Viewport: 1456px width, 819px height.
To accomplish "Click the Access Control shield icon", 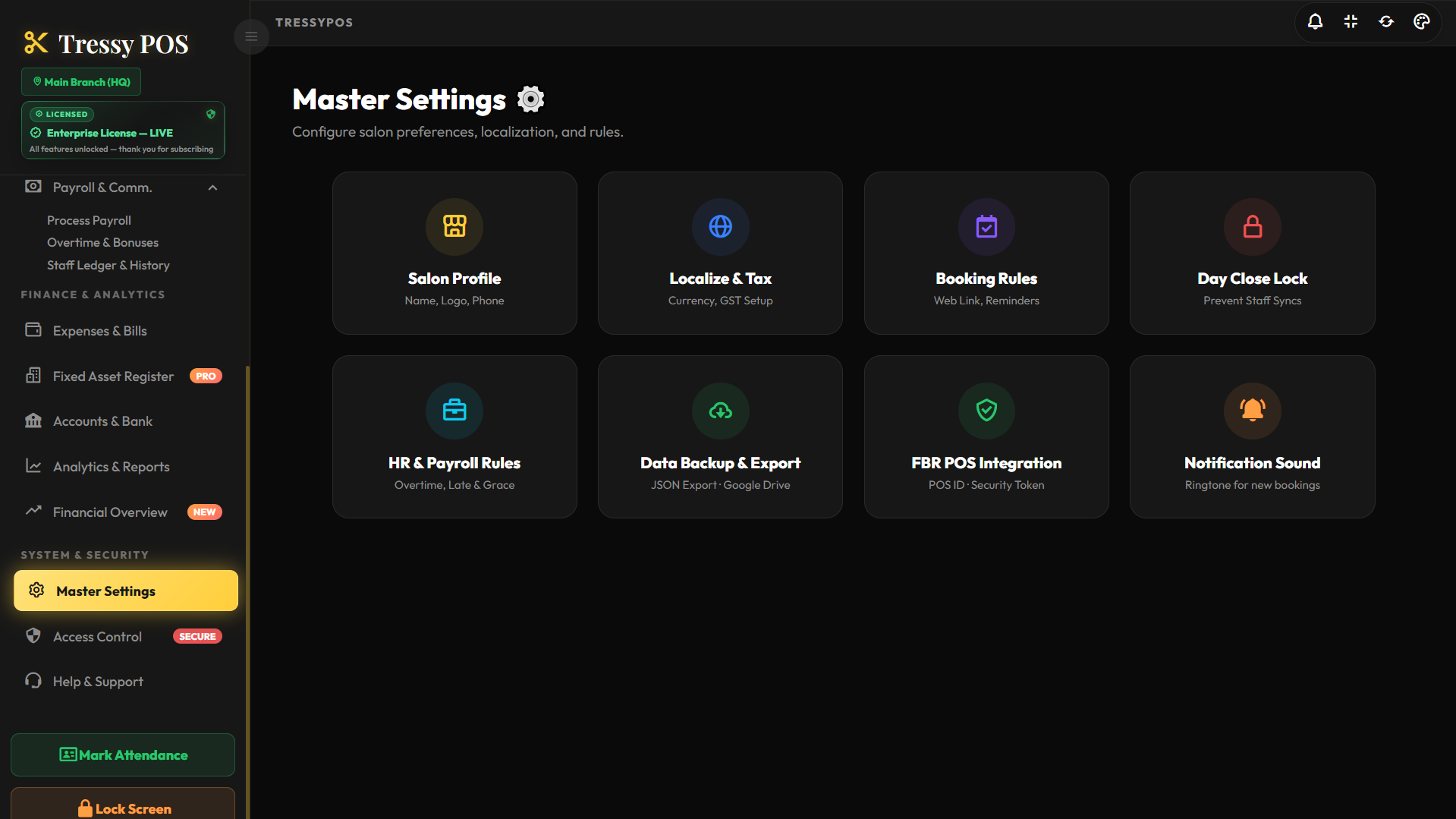I will click(x=33, y=636).
